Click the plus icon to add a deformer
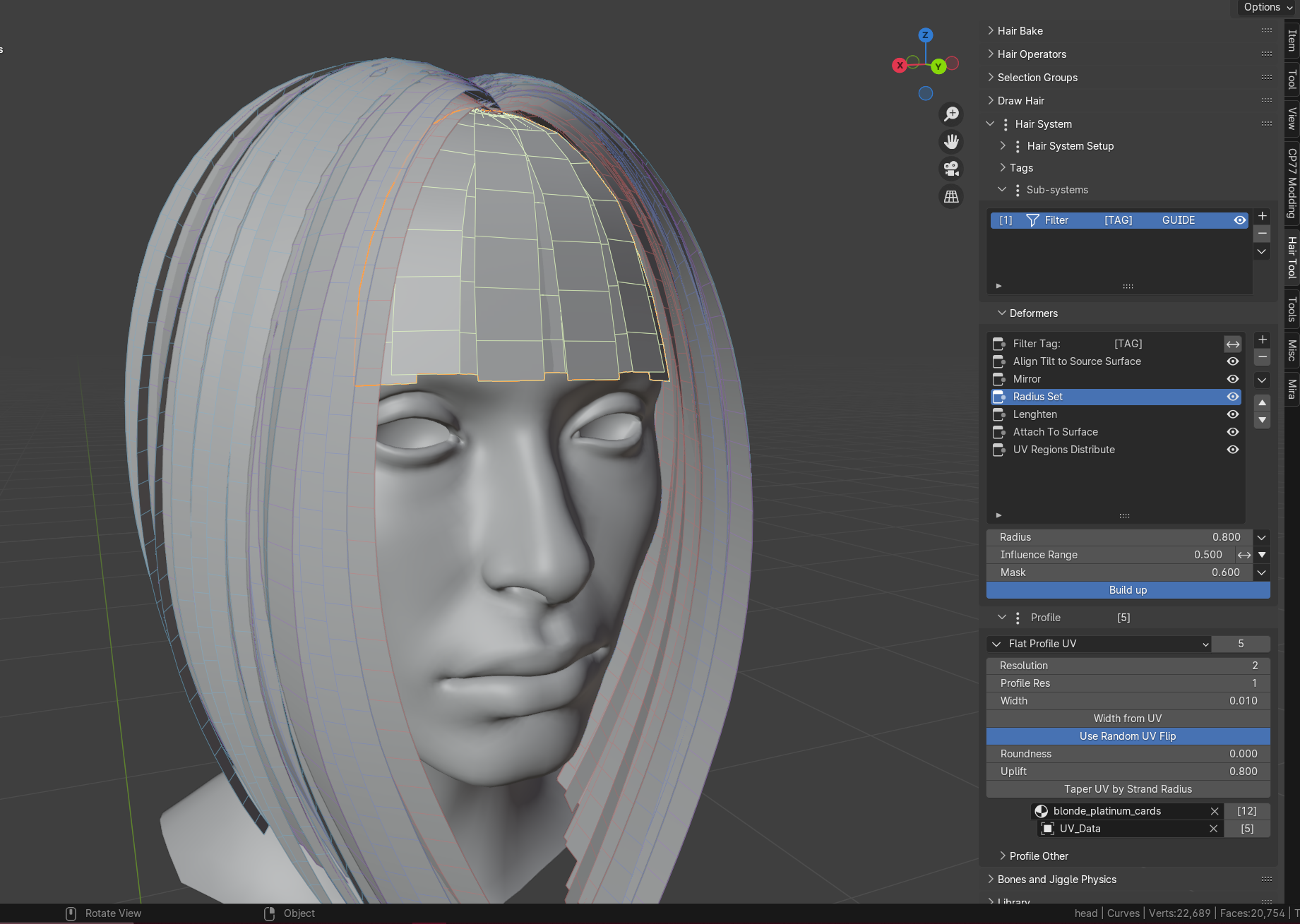 [x=1263, y=340]
